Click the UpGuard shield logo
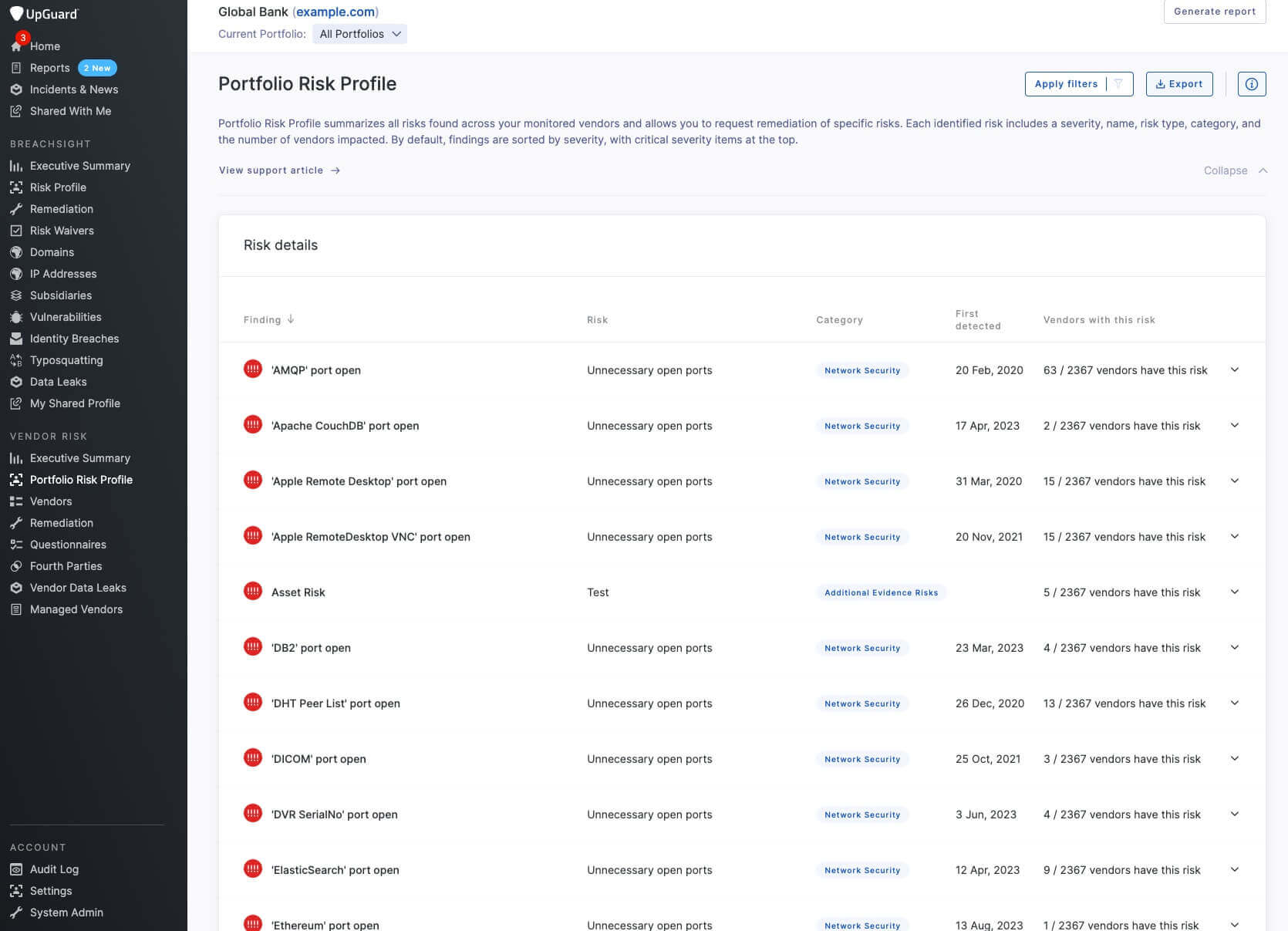This screenshot has width=1288, height=931. [x=16, y=14]
